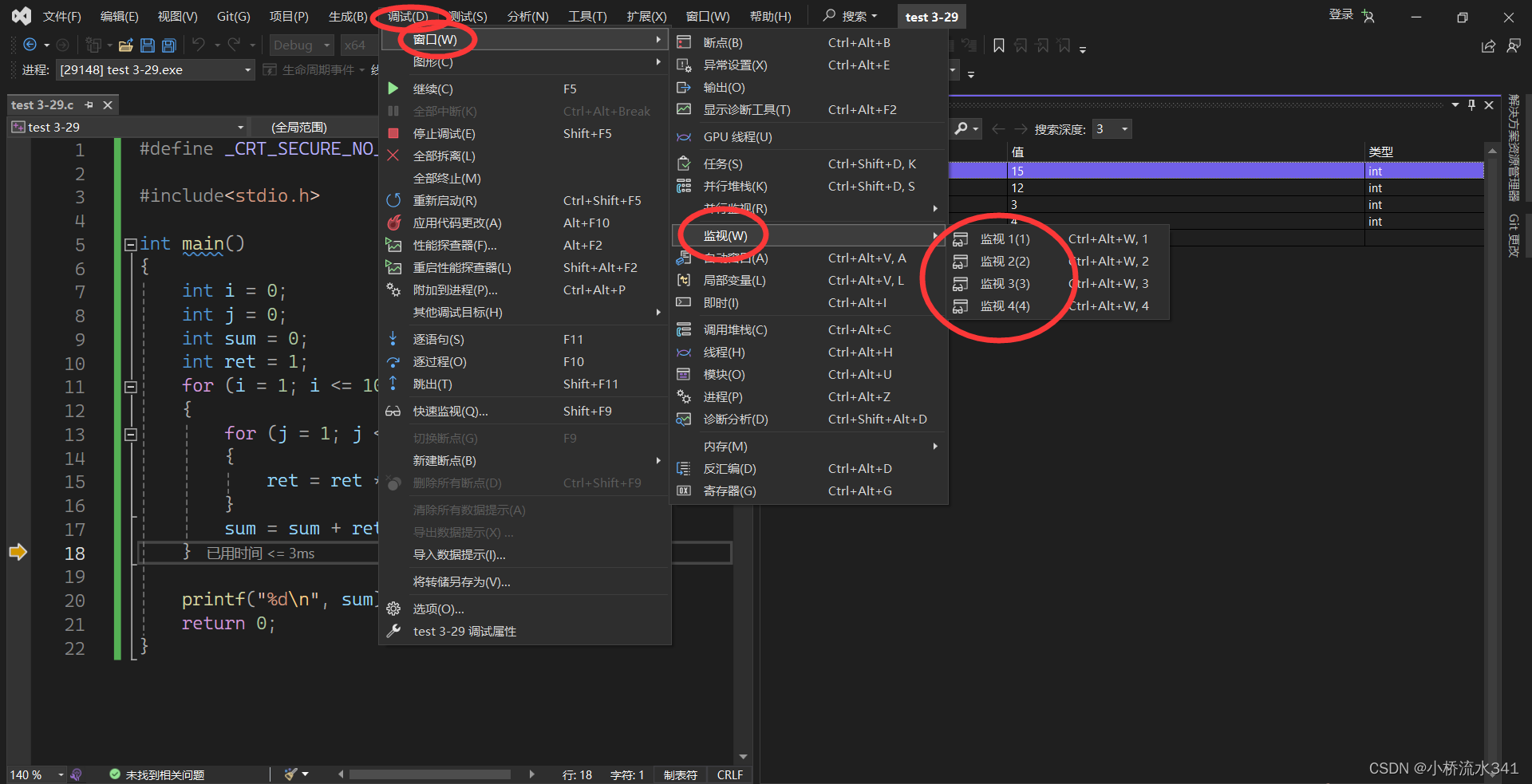Click the Modules (模块) icon
Screen dimensions: 1532x784
(684, 374)
